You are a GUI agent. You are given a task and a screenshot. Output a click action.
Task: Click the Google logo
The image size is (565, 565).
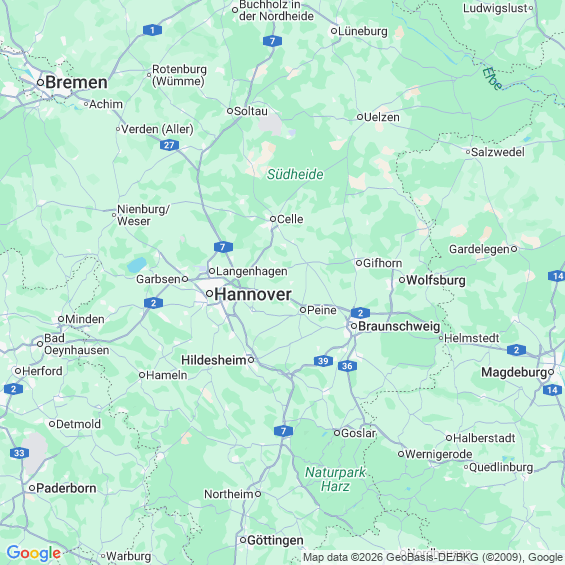34,553
